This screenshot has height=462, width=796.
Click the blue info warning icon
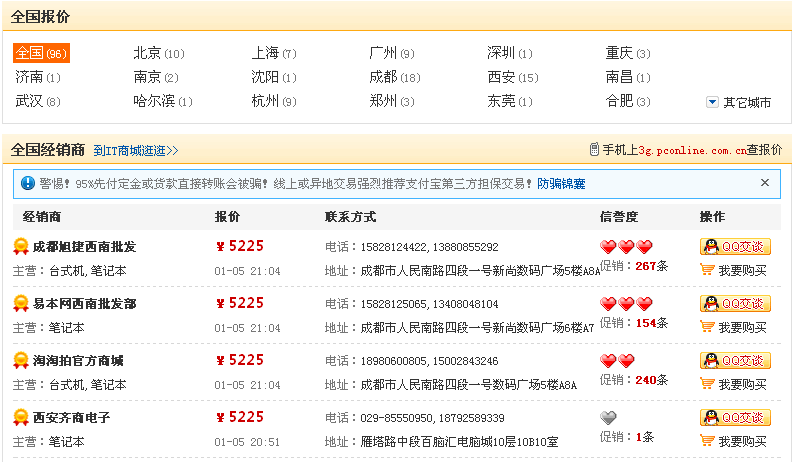[27, 183]
